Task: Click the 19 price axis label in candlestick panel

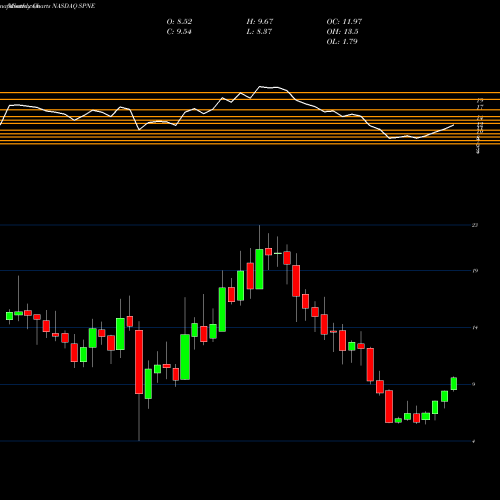Action: point(475,271)
